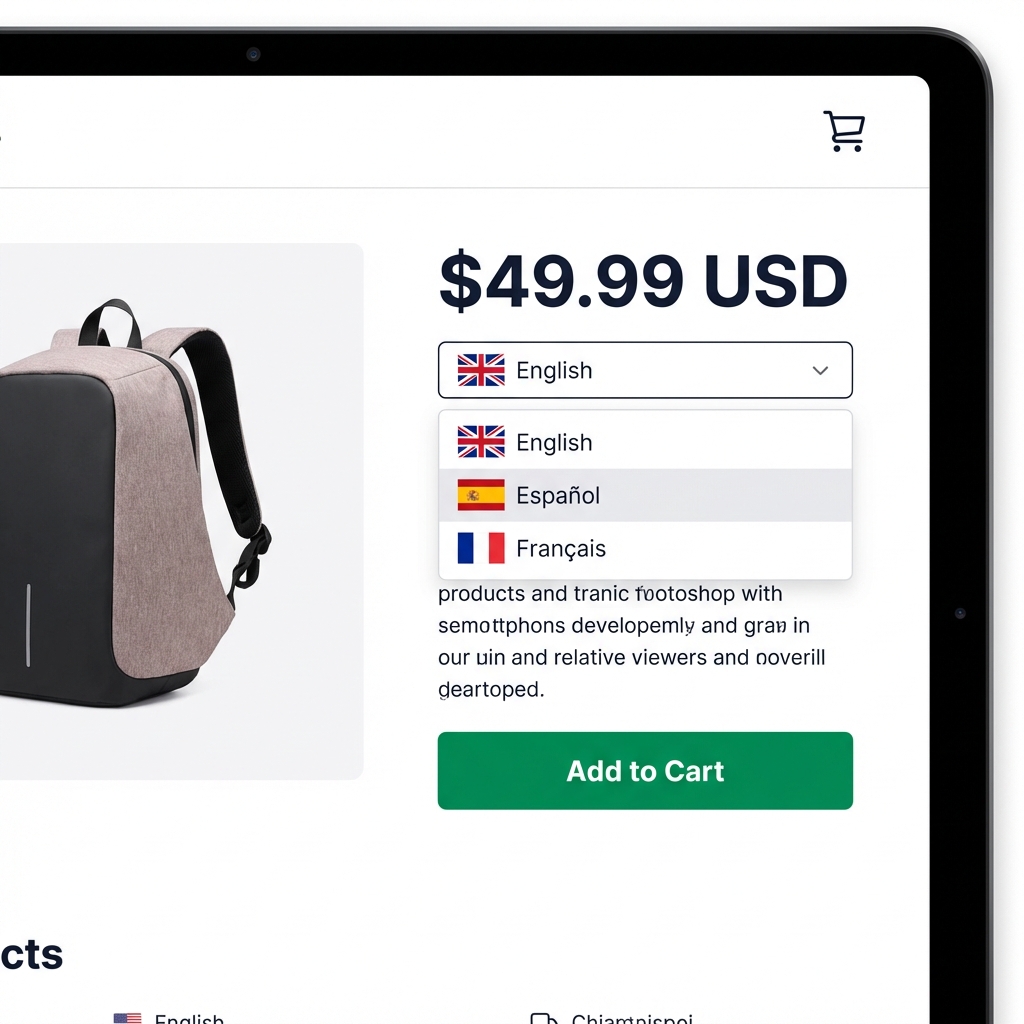Click the English label beside the US flag
Viewport: 1024px width, 1024px height.
coord(189,1018)
